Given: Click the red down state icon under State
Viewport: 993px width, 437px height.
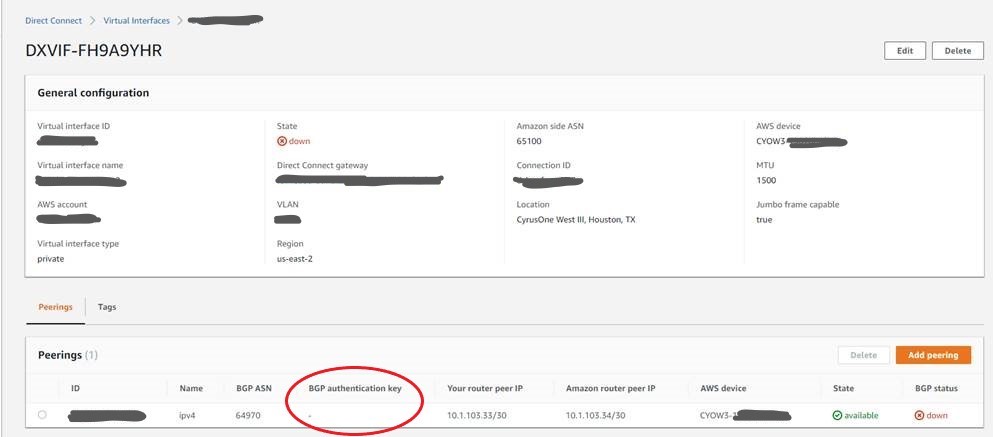Looking at the screenshot, I should point(282,141).
